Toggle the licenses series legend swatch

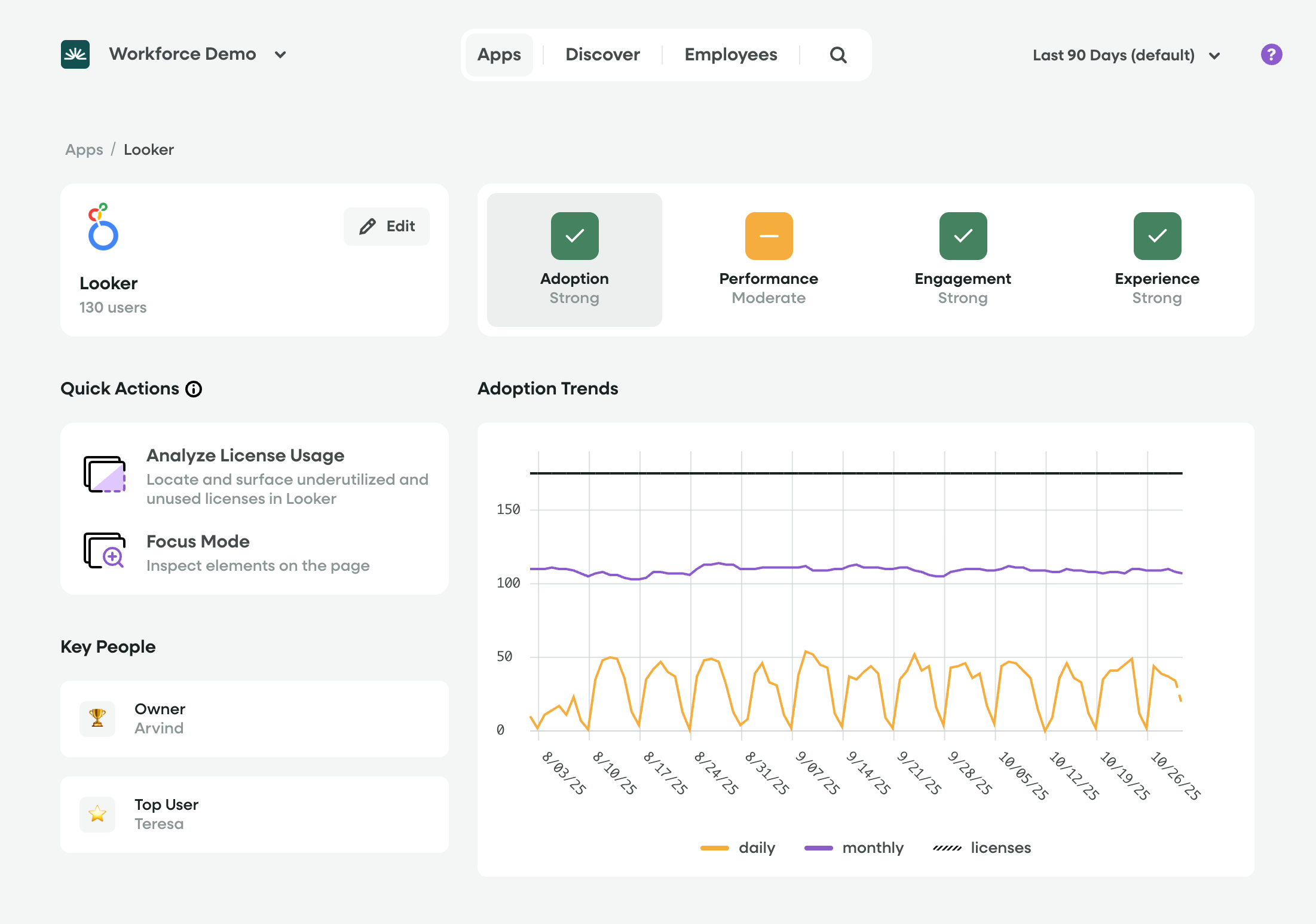pos(947,848)
